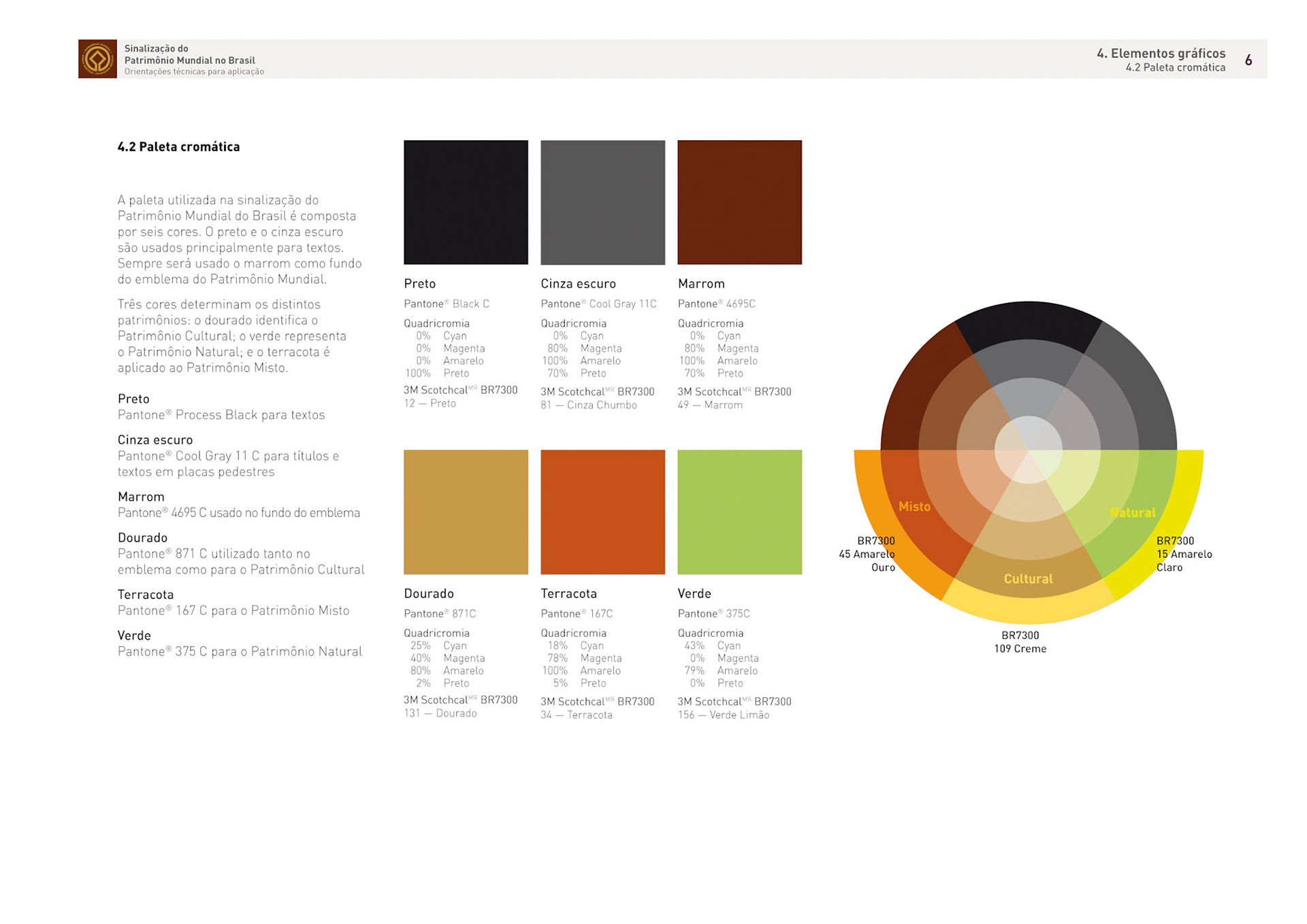The width and height of the screenshot is (1307, 924).
Task: Click the World Heritage emblem logo
Action: coord(97,59)
